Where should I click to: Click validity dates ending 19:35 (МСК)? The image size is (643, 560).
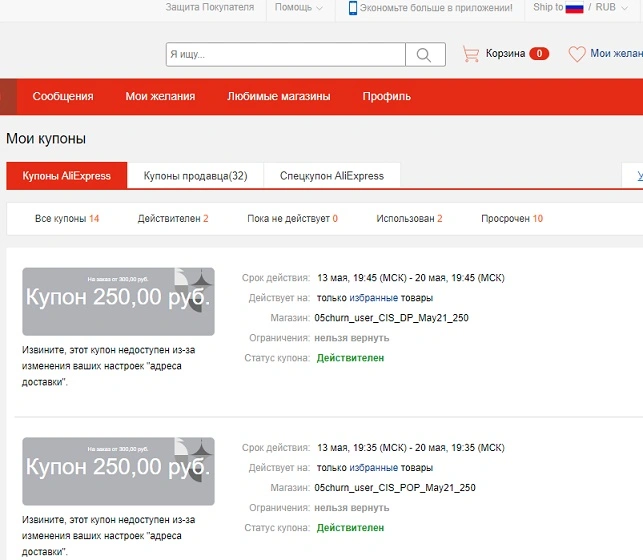[x=411, y=448]
